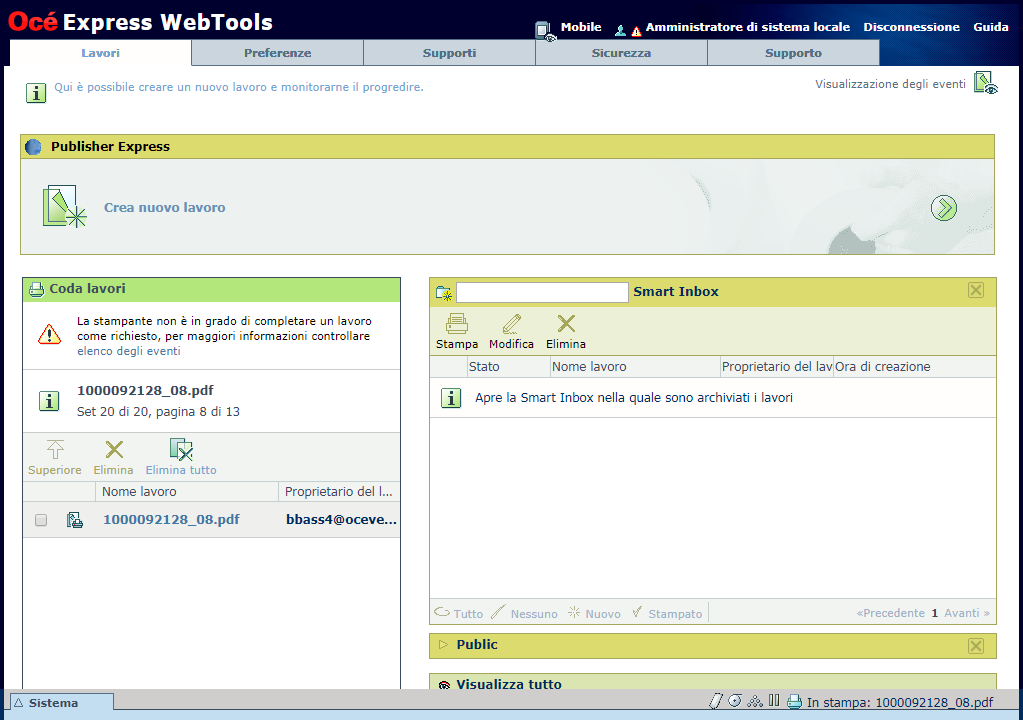The image size is (1023, 720).
Task: Open the Visualizzazione degli eventi icon
Action: pos(985,83)
